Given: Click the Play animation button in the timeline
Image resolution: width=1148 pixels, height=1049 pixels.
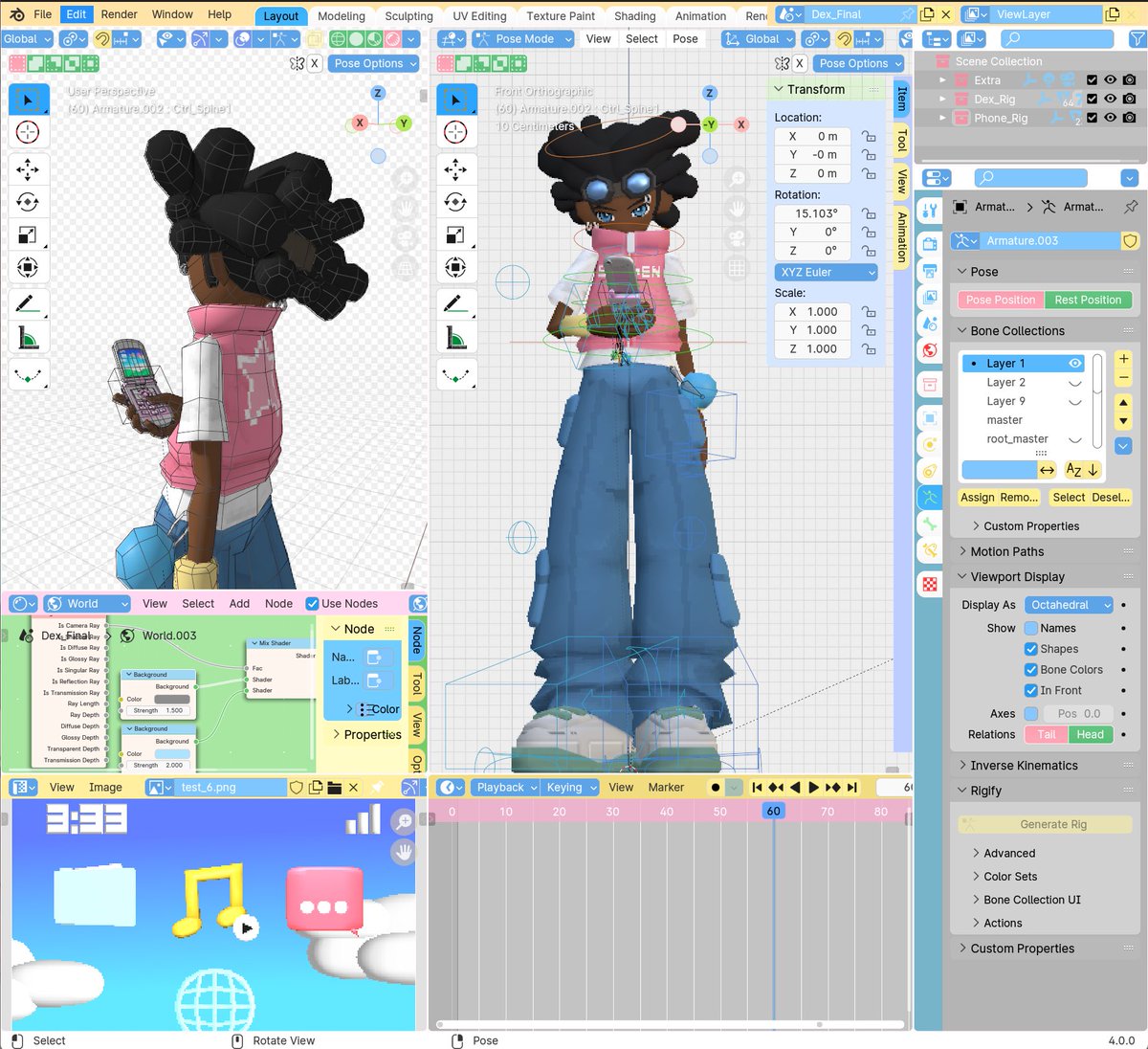Looking at the screenshot, I should pyautogui.click(x=814, y=788).
